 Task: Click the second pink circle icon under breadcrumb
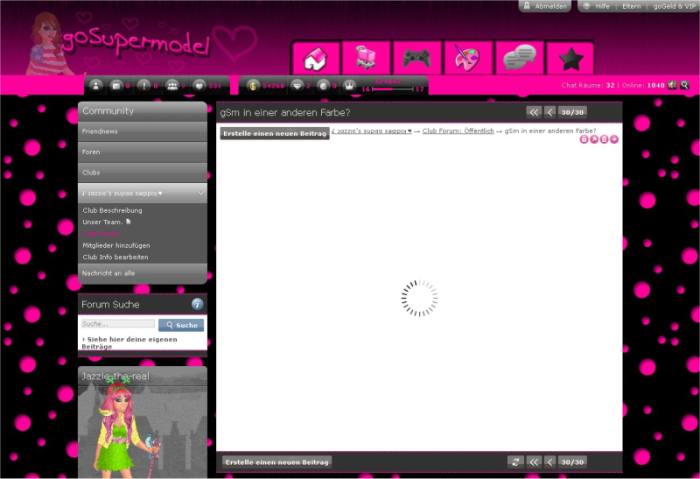[594, 139]
